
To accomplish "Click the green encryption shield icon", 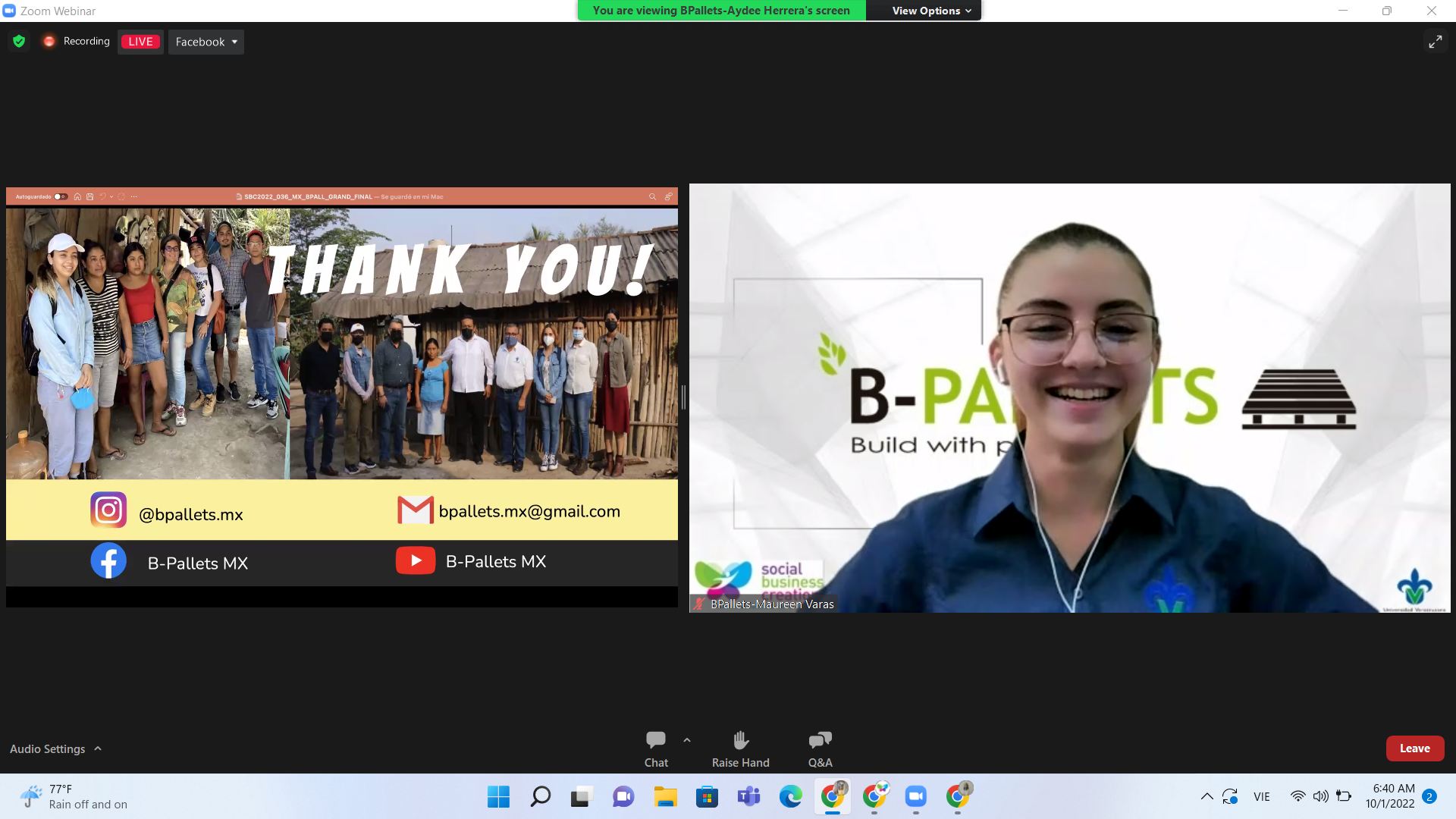I will click(x=19, y=42).
